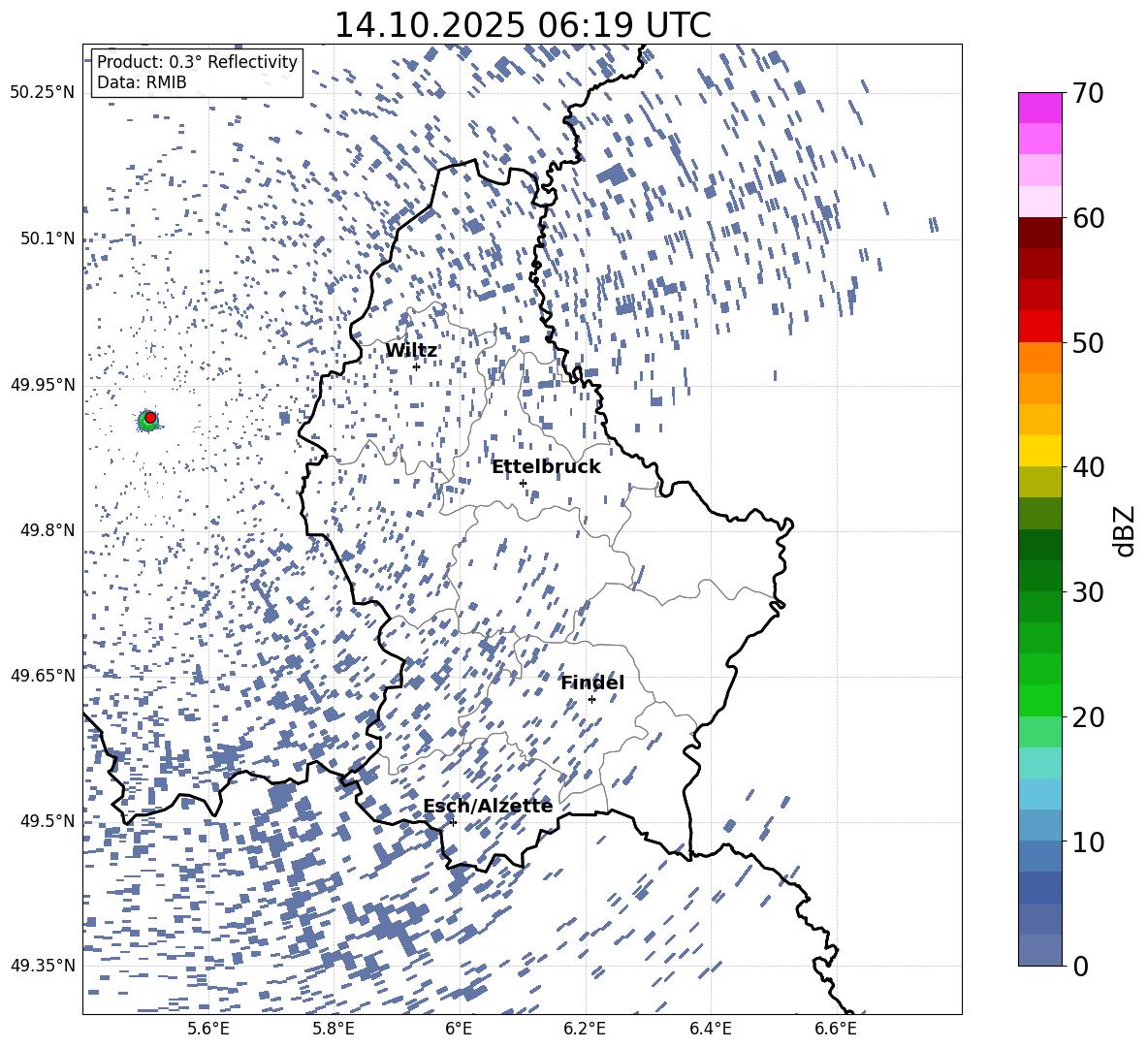
Task: Click the latitude label '49.5°N'
Action: click(47, 820)
